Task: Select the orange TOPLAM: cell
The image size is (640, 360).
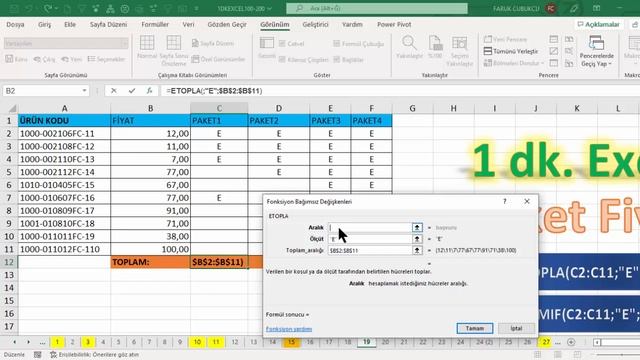Action: 151,262
